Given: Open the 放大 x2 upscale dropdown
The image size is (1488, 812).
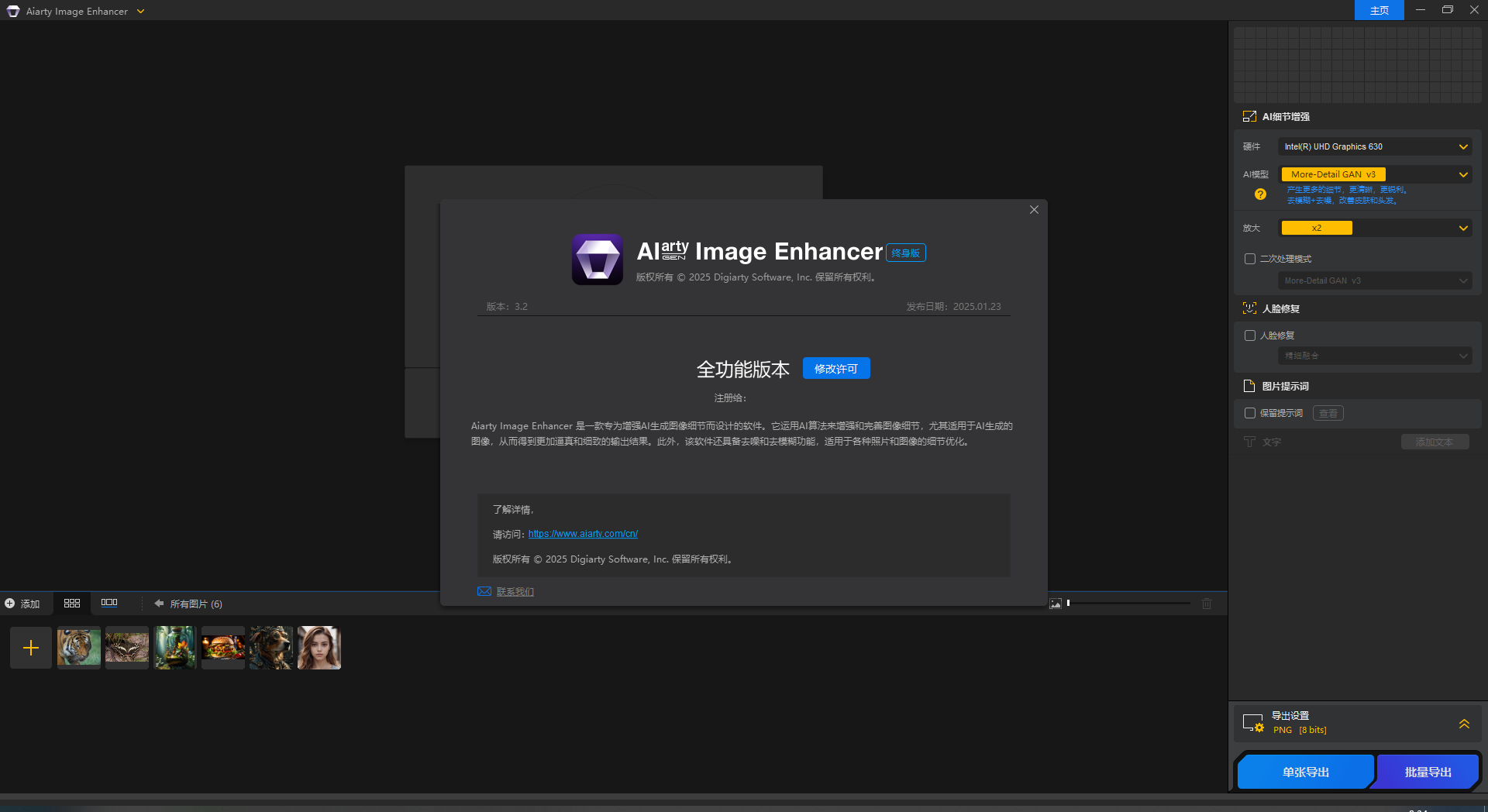Looking at the screenshot, I should point(1375,228).
